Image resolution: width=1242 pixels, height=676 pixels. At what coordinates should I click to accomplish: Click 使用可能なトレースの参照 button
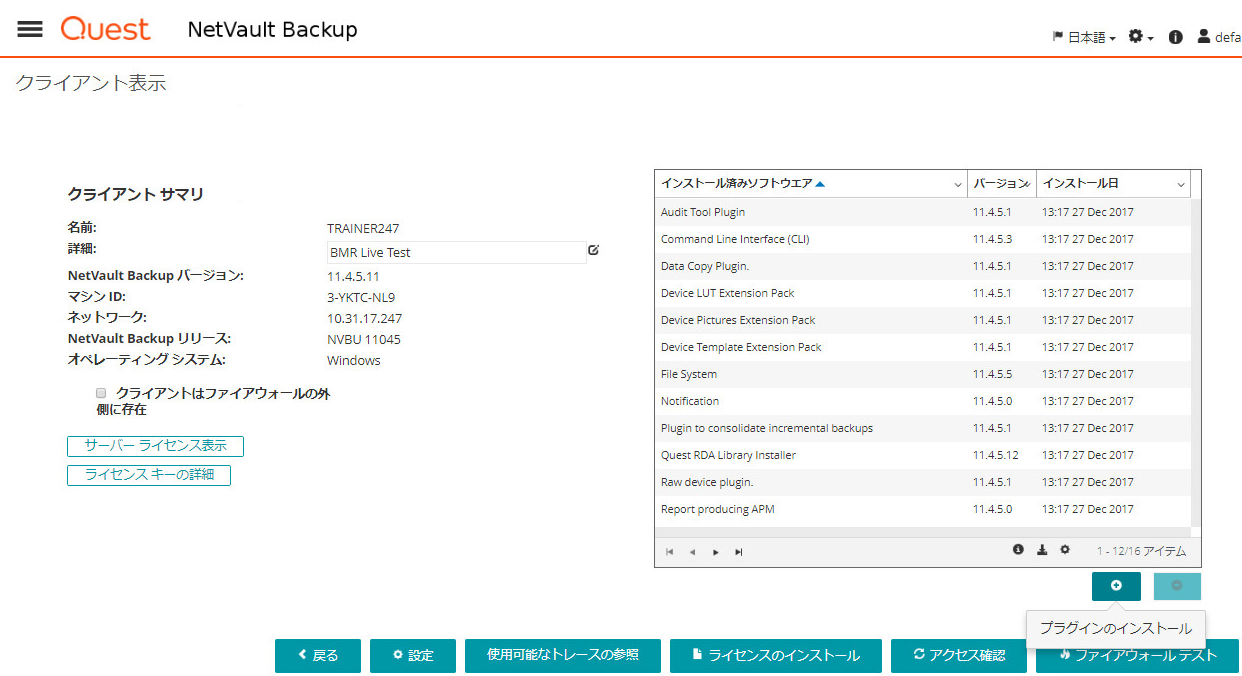coord(563,656)
